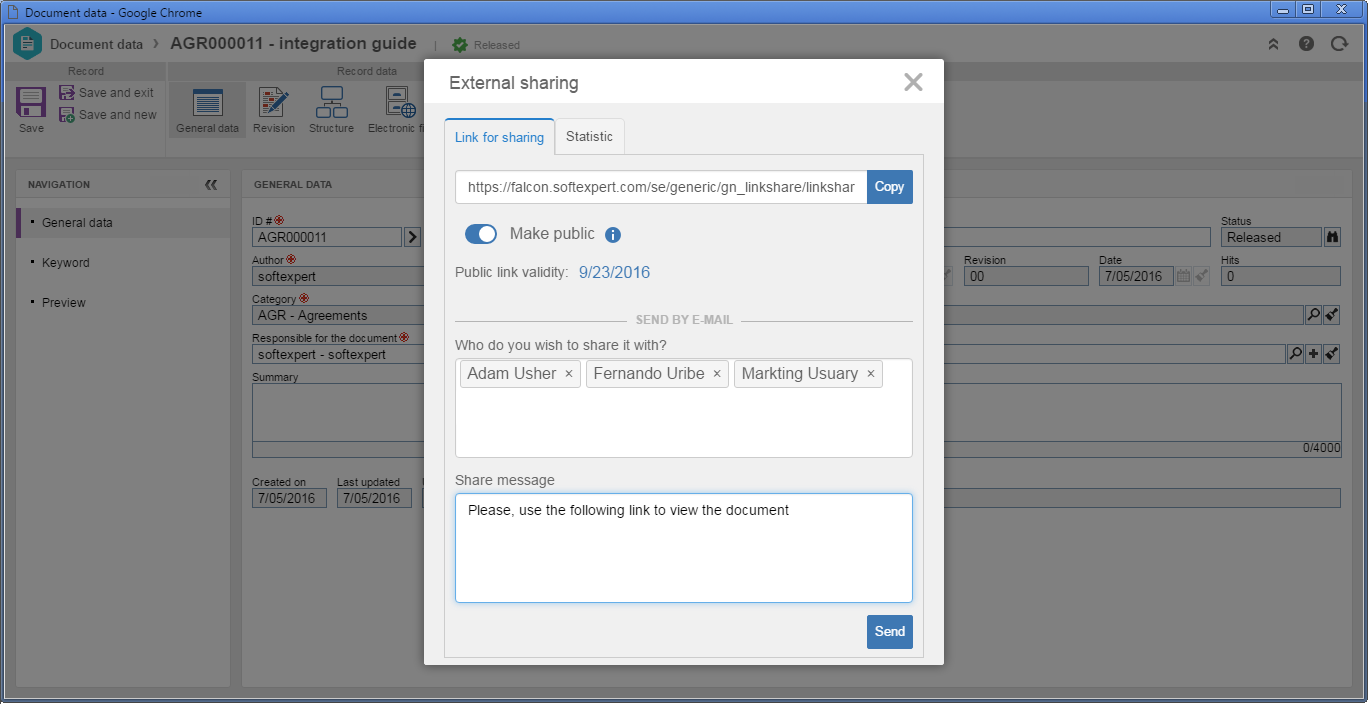Click the recipients box empty area
Image resolution: width=1368 pixels, height=704 pixels.
684,425
